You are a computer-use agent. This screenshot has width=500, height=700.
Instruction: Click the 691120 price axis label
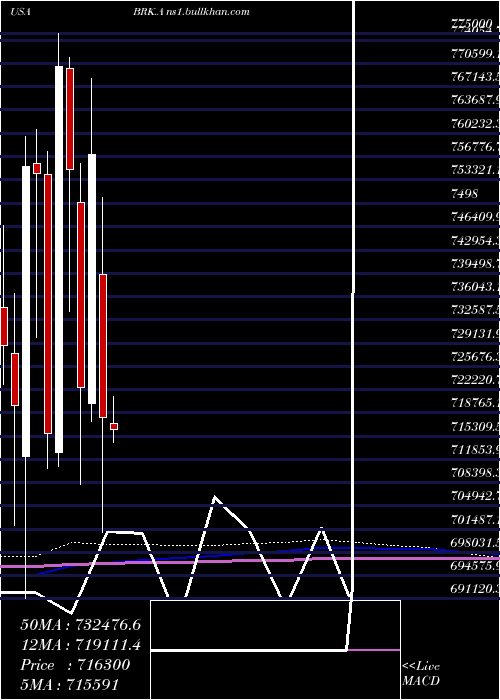tap(475, 589)
